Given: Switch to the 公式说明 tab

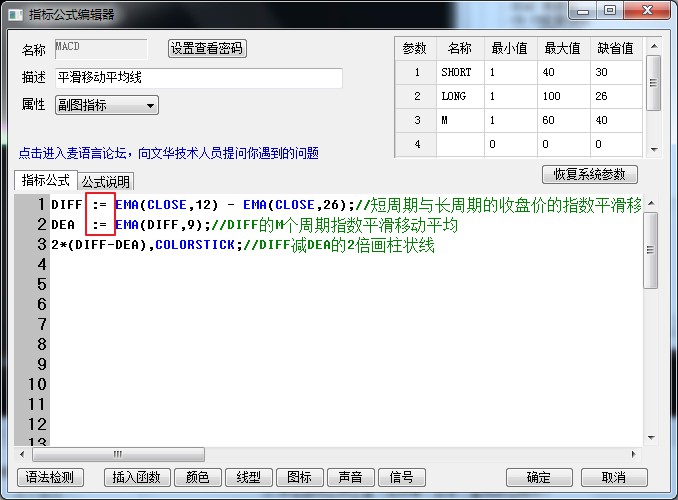Looking at the screenshot, I should coord(106,181).
